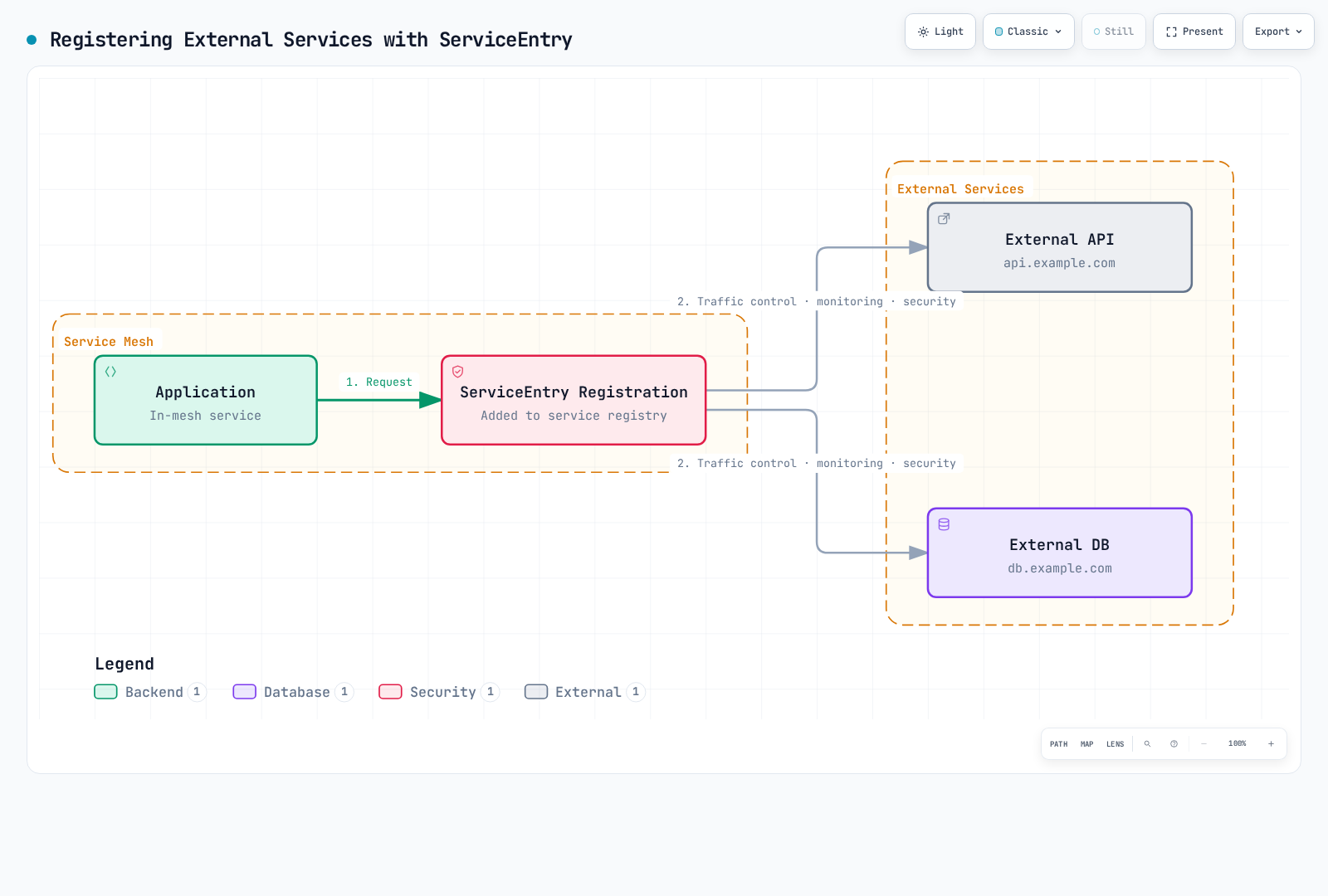Toggle the Still animation button
The width and height of the screenshot is (1328, 896).
click(x=1114, y=32)
